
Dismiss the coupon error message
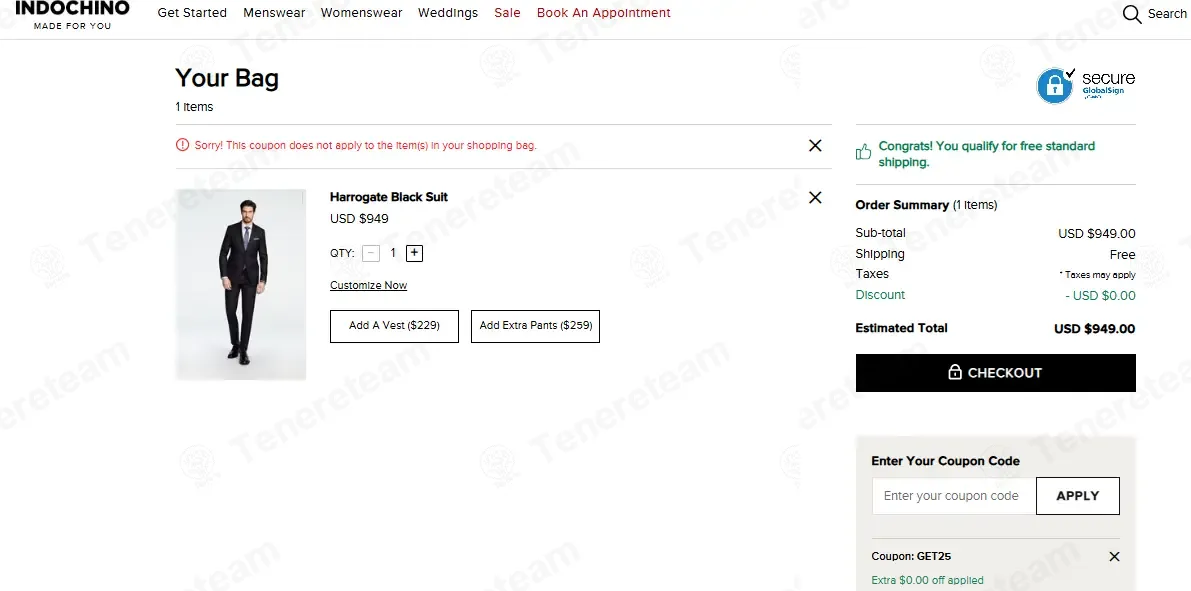click(815, 146)
